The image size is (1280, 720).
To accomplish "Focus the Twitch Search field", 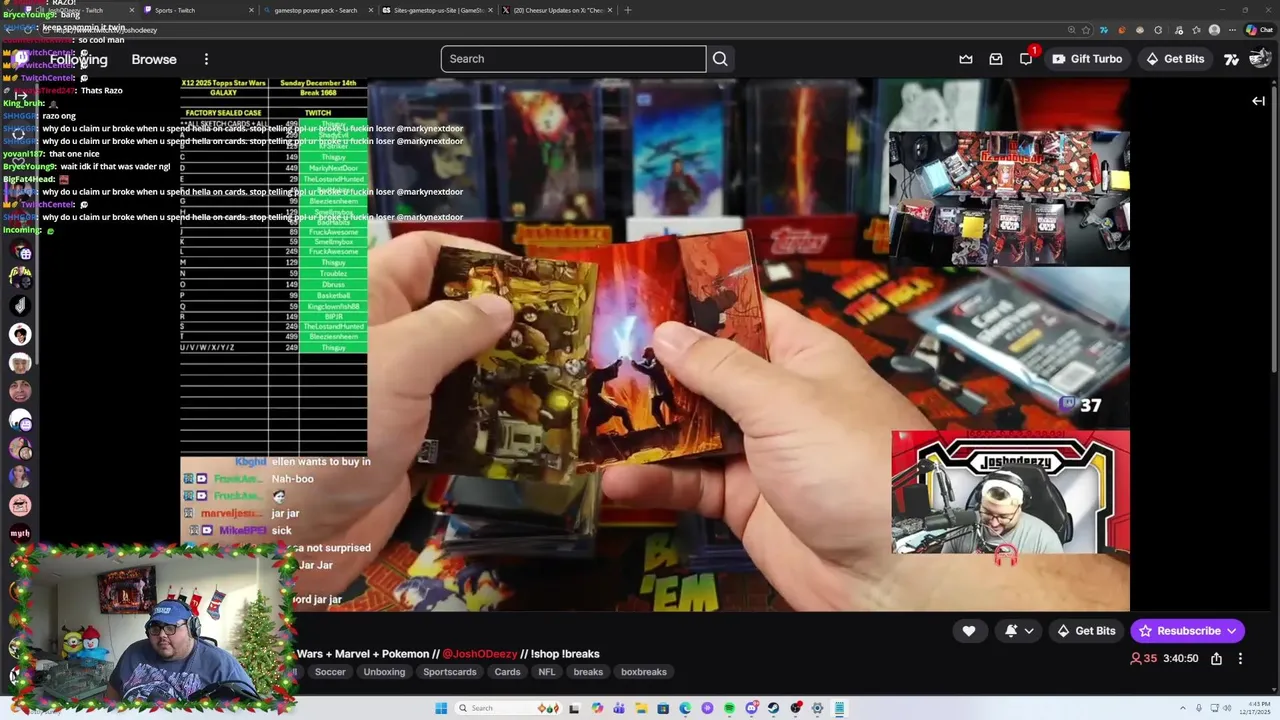I will (x=573, y=59).
